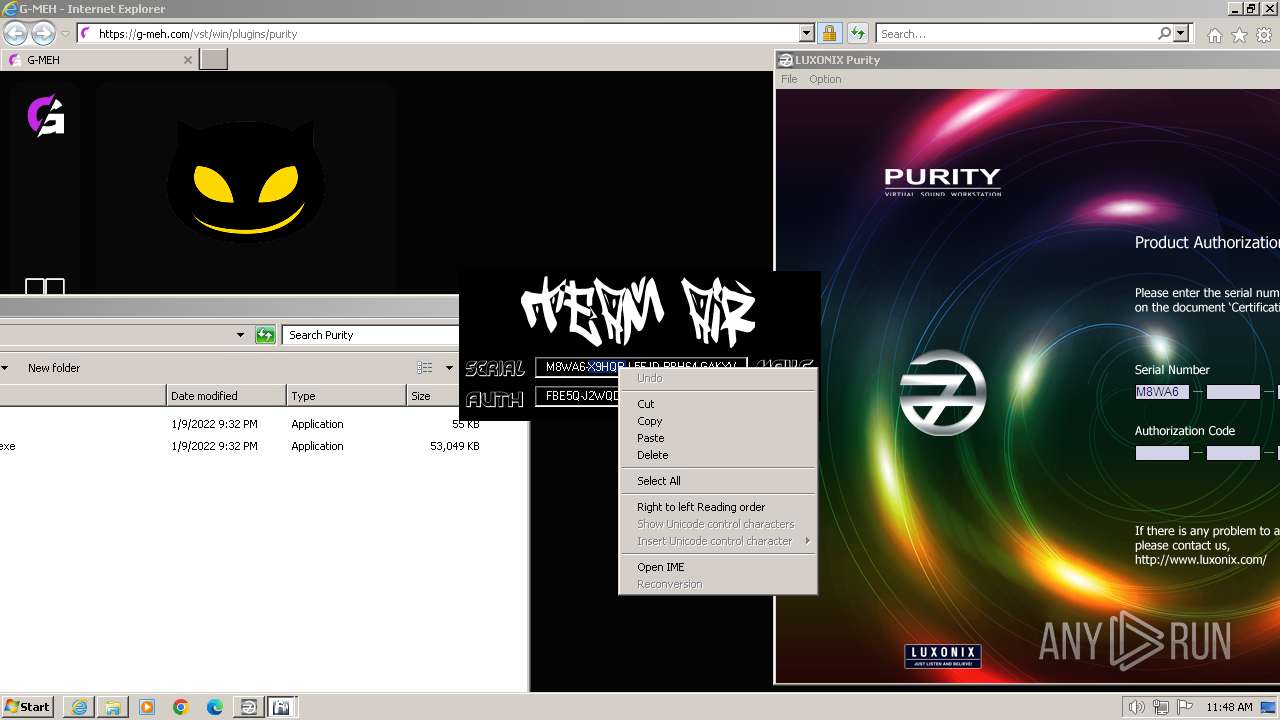Open Internet Explorer from the taskbar

coord(79,707)
